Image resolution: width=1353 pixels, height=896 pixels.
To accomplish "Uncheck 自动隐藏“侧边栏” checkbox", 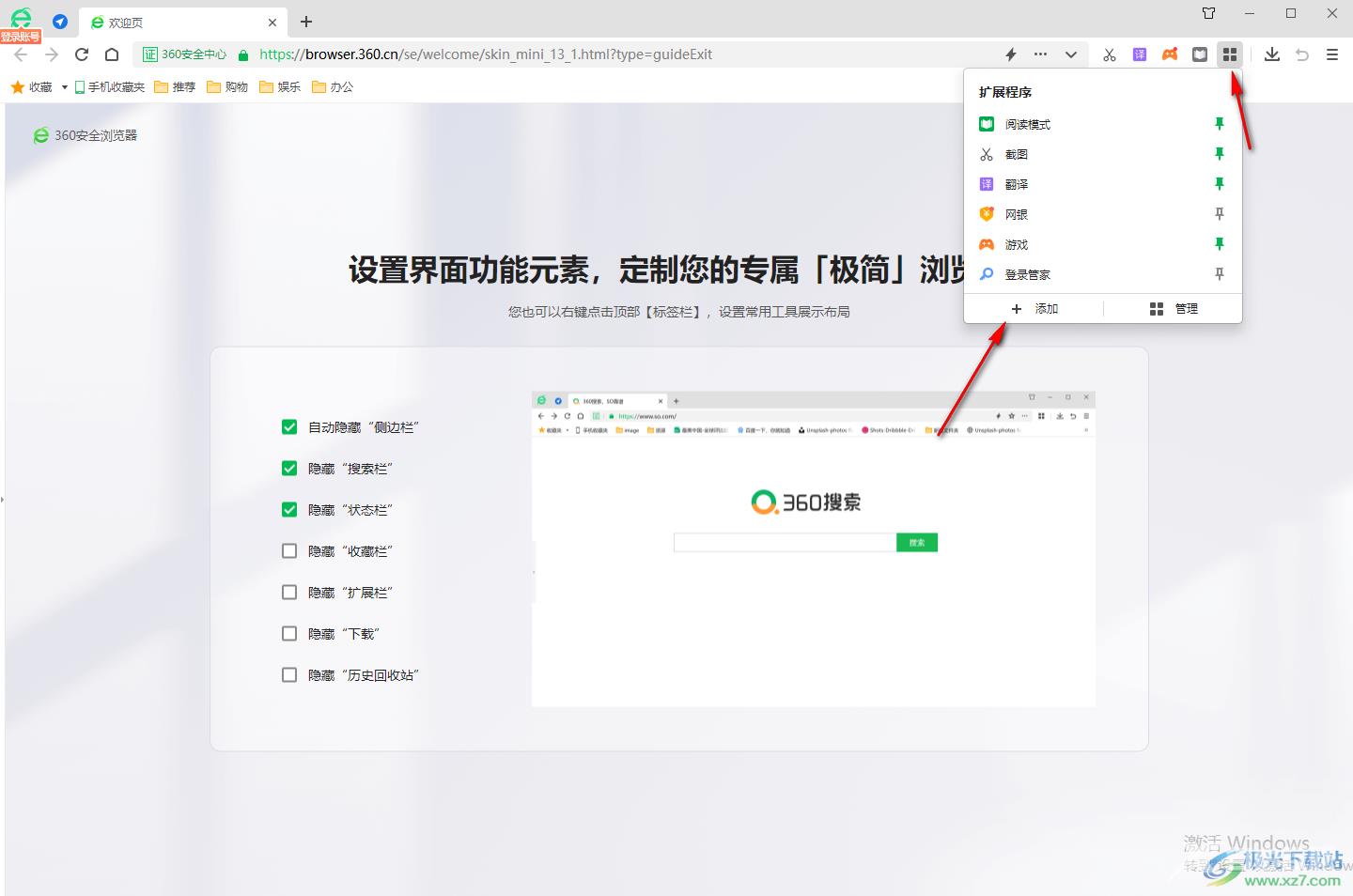I will point(289,427).
